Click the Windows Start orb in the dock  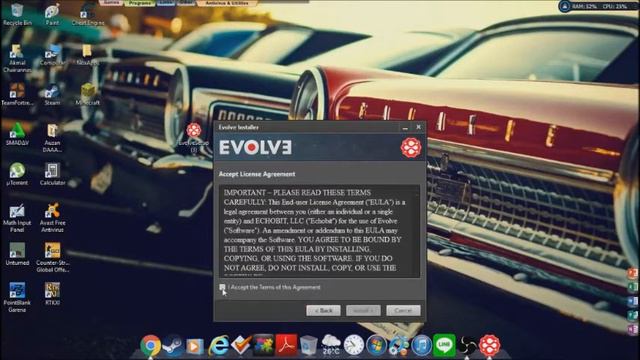[376, 345]
